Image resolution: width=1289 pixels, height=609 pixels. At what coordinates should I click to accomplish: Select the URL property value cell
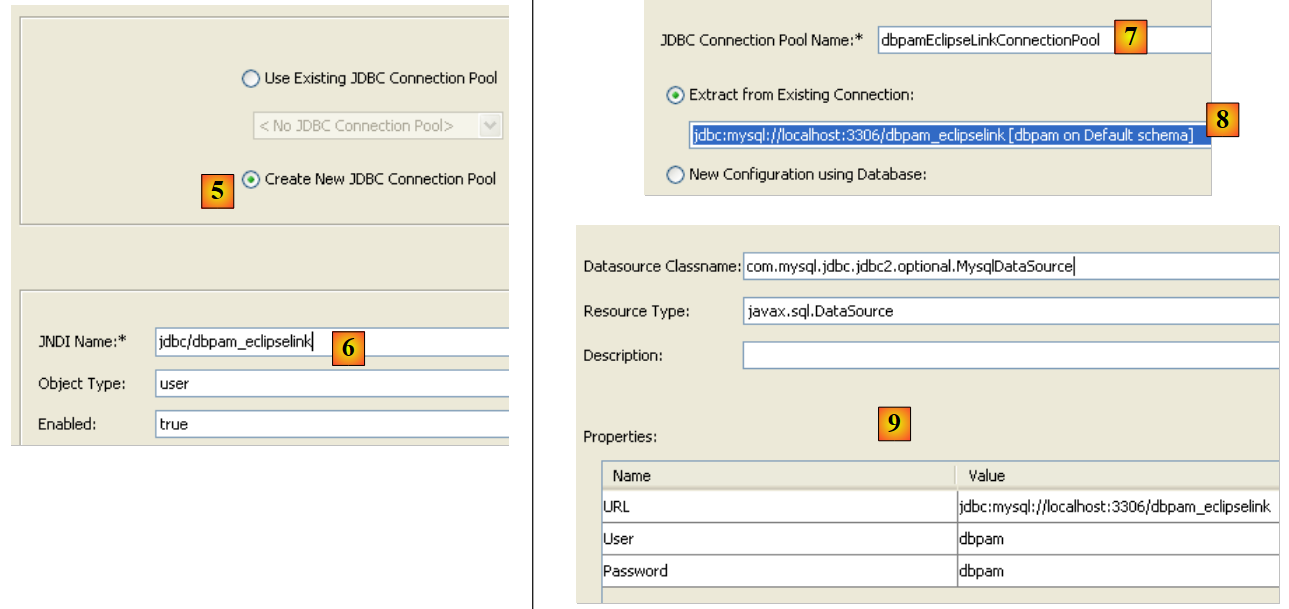click(x=1116, y=507)
